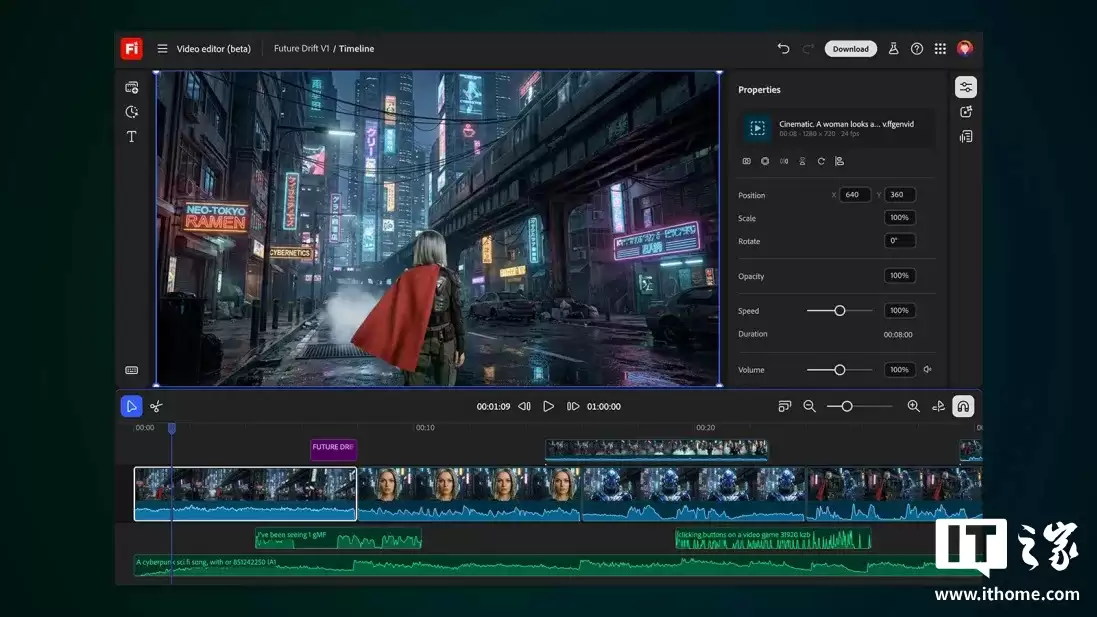Image resolution: width=1097 pixels, height=617 pixels.
Task: Toggle the Properties sliders panel on the right edge
Action: (965, 86)
